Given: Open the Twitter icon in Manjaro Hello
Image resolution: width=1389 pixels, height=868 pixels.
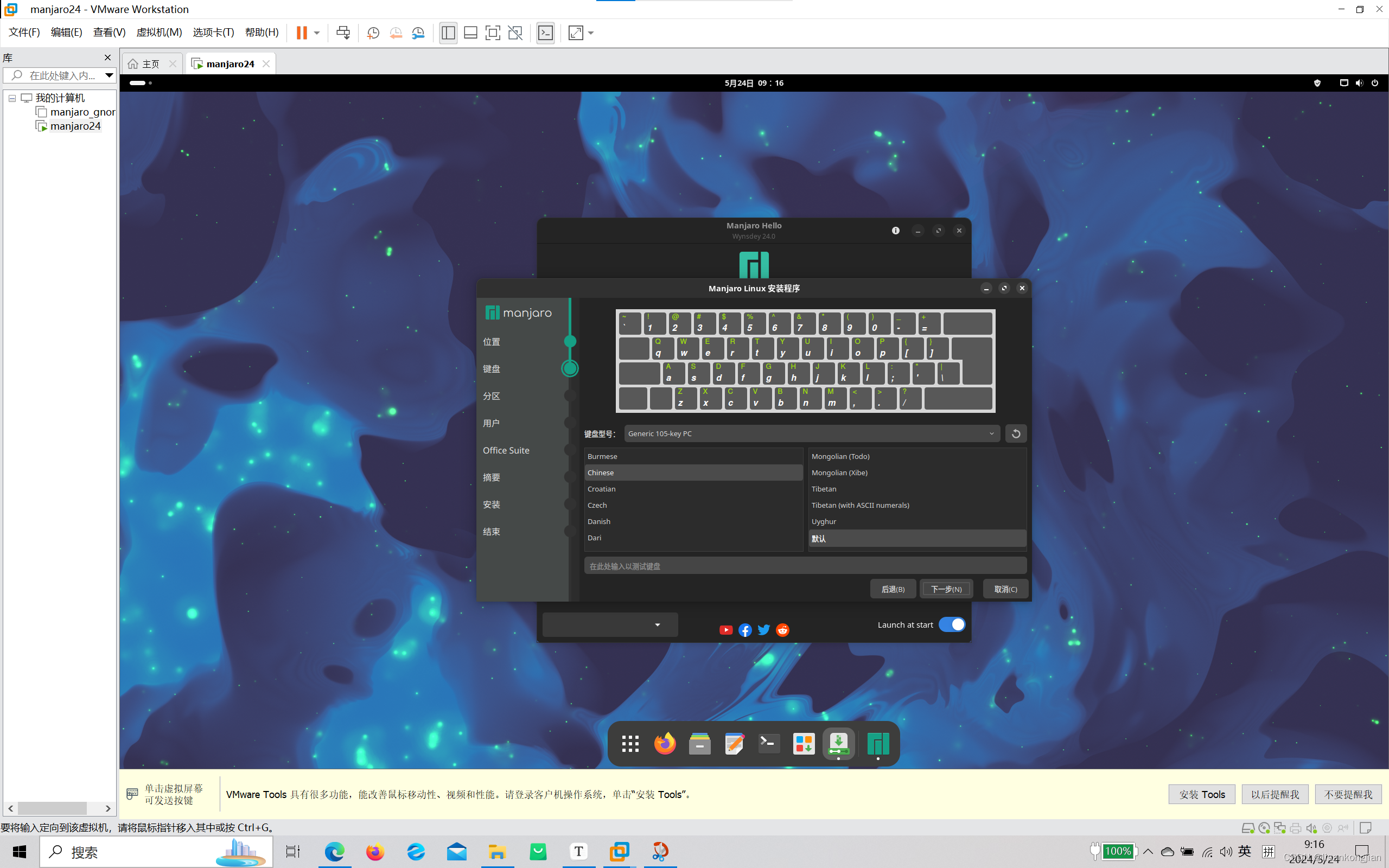Looking at the screenshot, I should 763,630.
